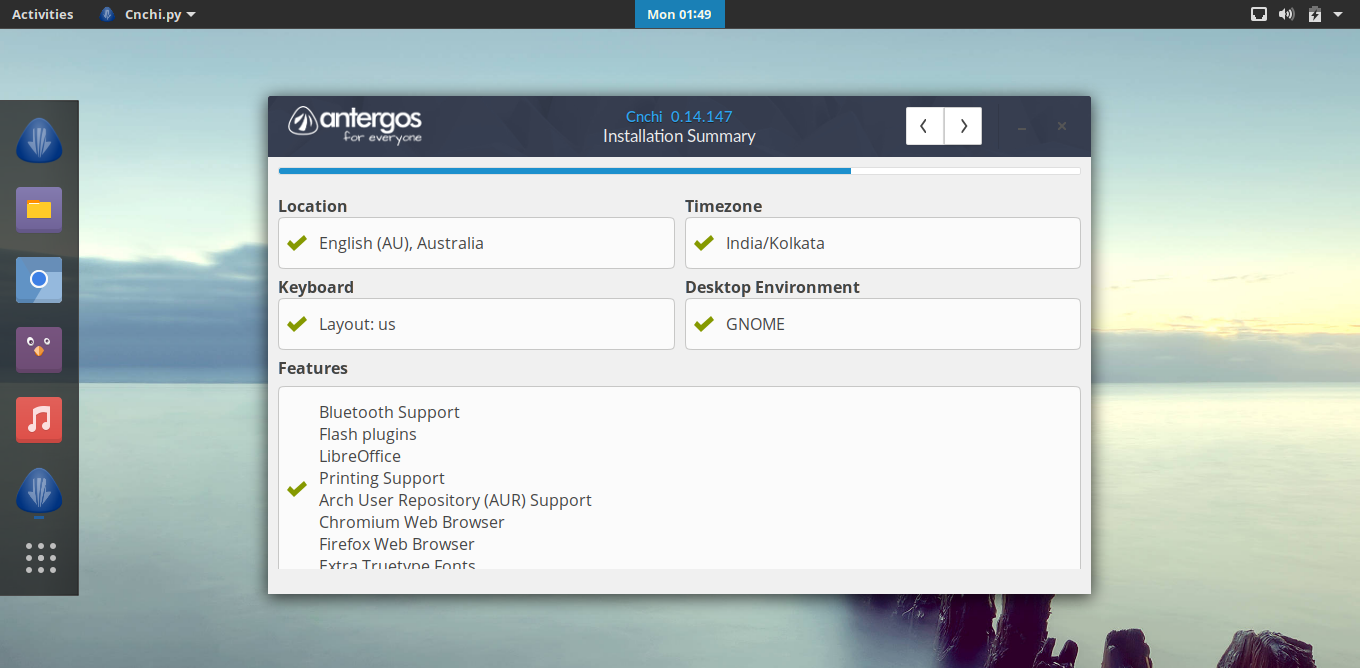Launch the Chromium browser dock icon
The image size is (1360, 668).
click(39, 280)
